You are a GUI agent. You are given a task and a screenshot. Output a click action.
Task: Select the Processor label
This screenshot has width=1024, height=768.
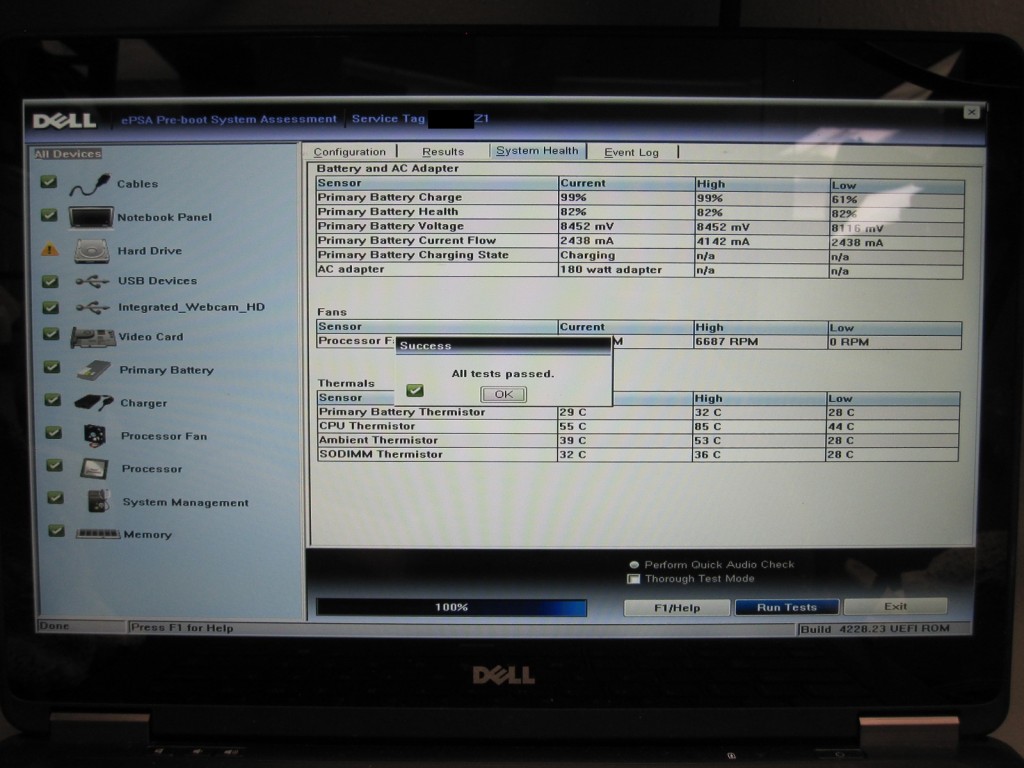coord(152,469)
